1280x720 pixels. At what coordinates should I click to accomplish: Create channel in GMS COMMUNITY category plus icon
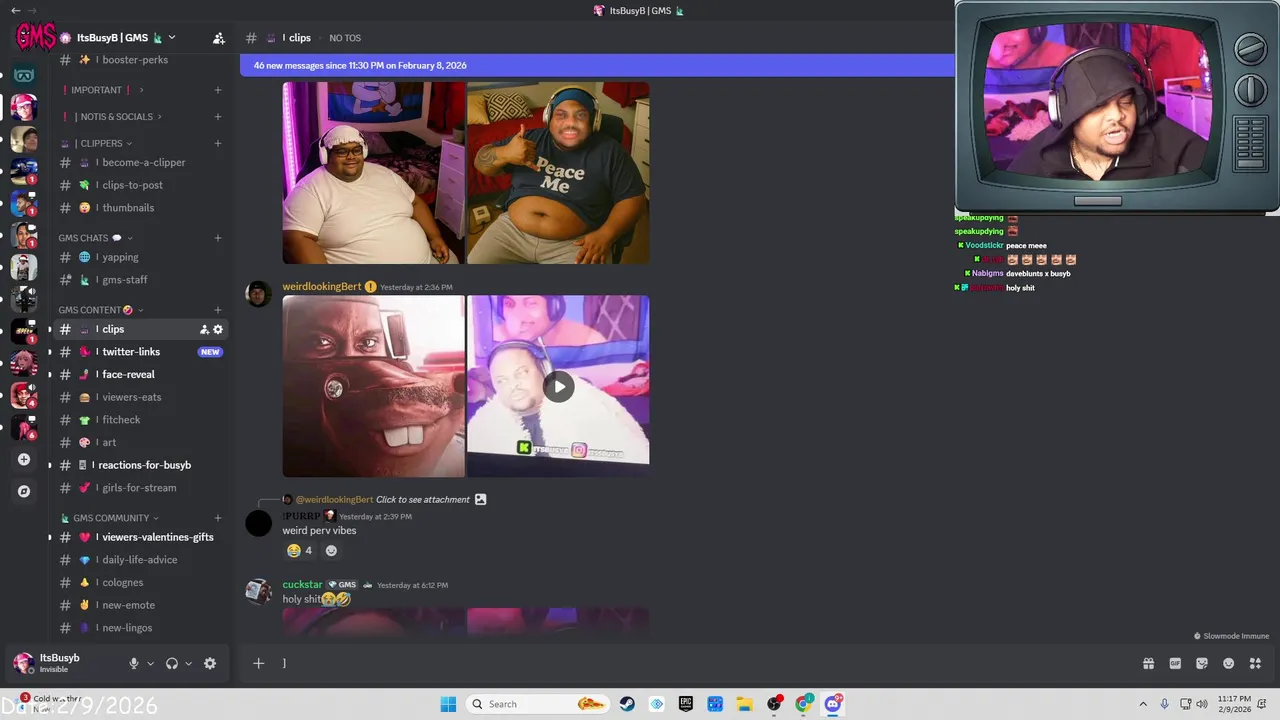(x=218, y=518)
